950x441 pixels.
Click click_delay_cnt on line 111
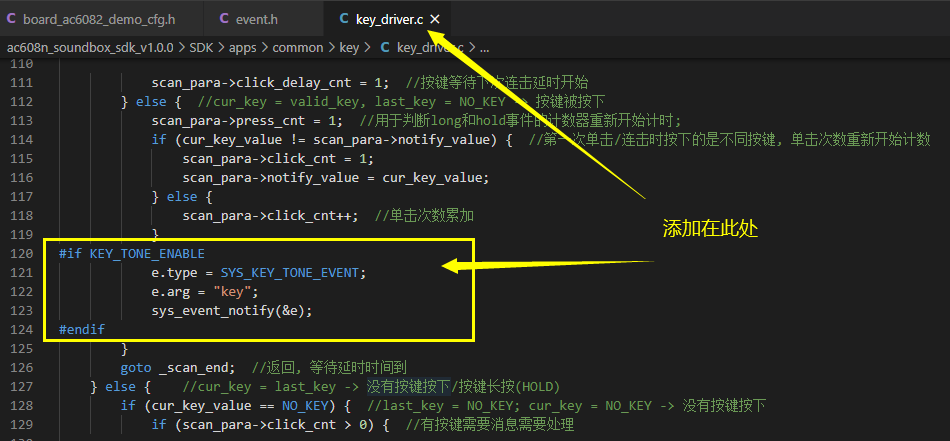(294, 82)
